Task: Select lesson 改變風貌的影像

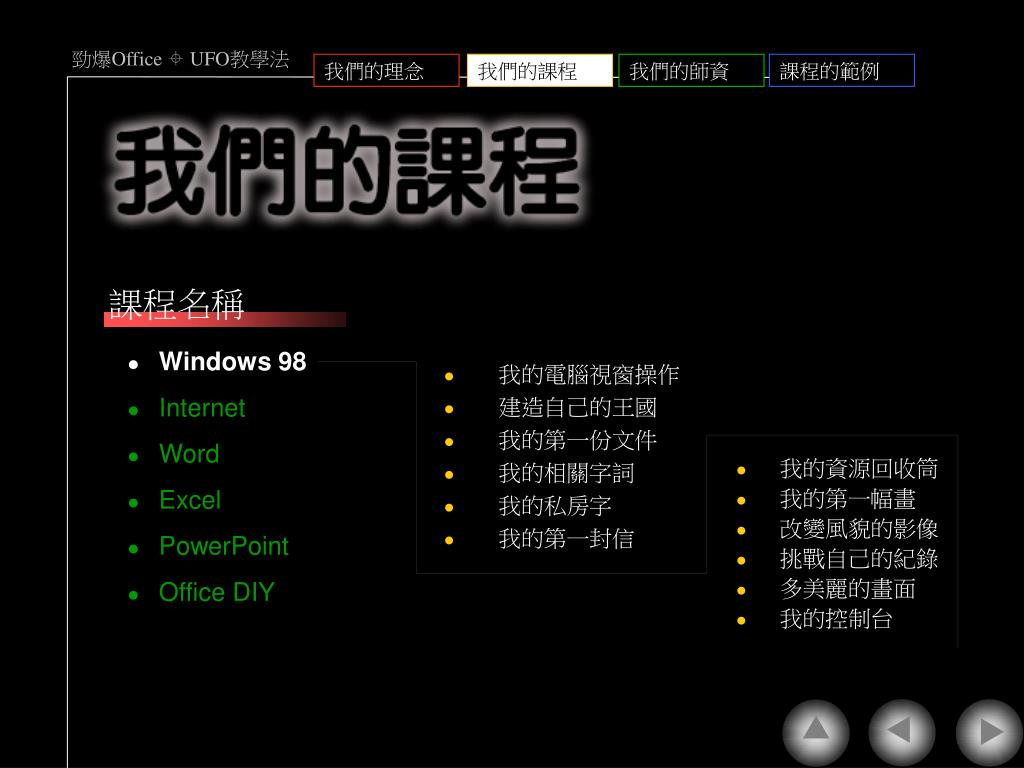Action: click(x=859, y=529)
